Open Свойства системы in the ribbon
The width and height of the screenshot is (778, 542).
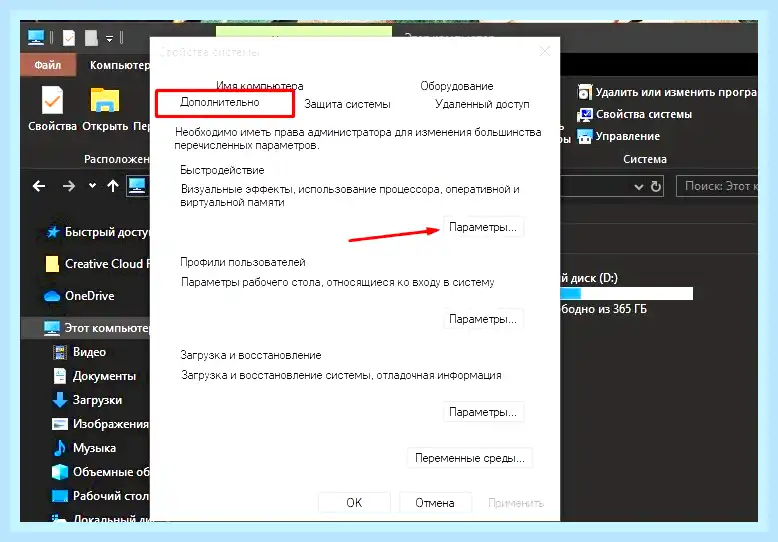click(x=635, y=114)
